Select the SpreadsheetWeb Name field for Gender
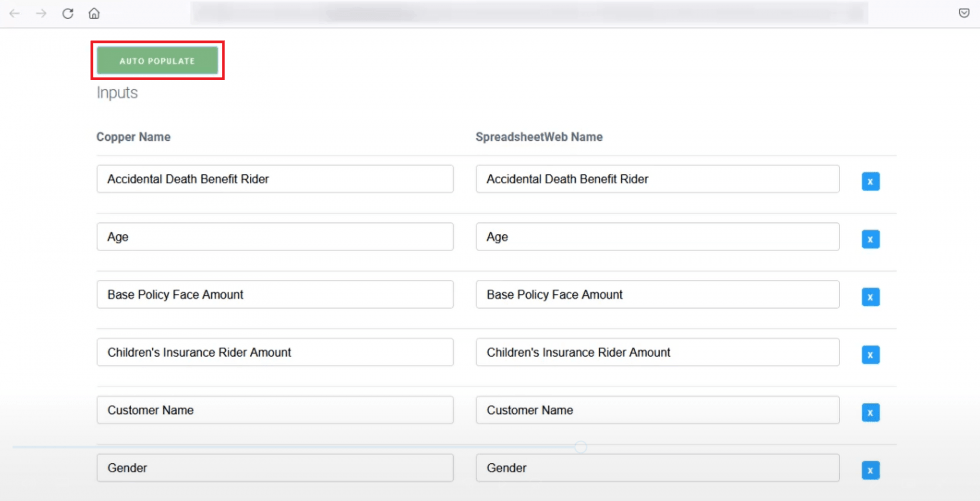This screenshot has height=501, width=980. tap(657, 468)
